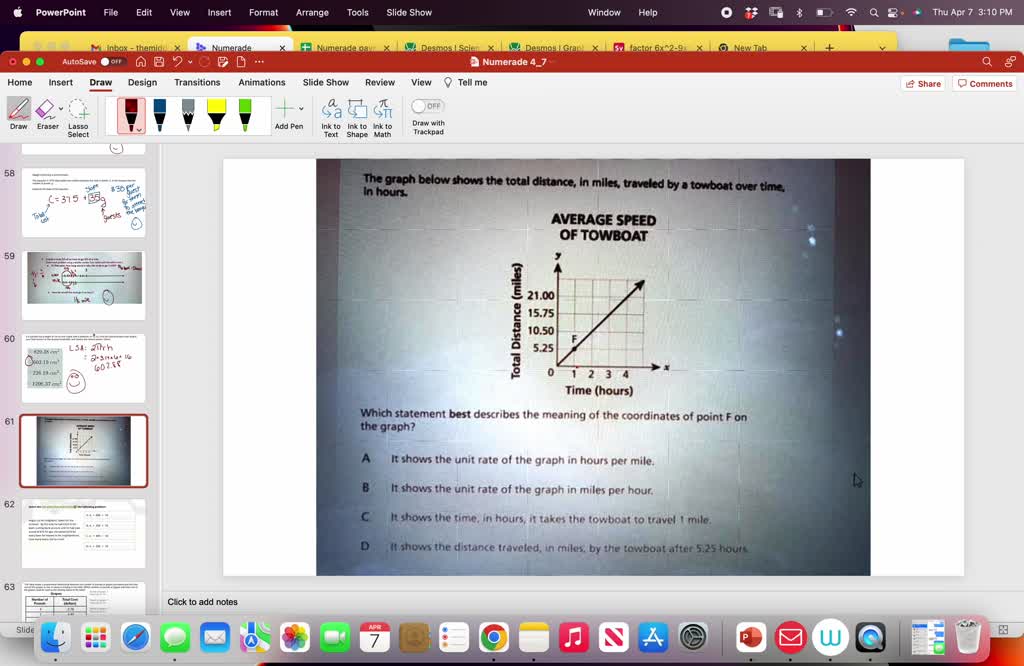Open Google Chrome from the dock

pyautogui.click(x=494, y=637)
